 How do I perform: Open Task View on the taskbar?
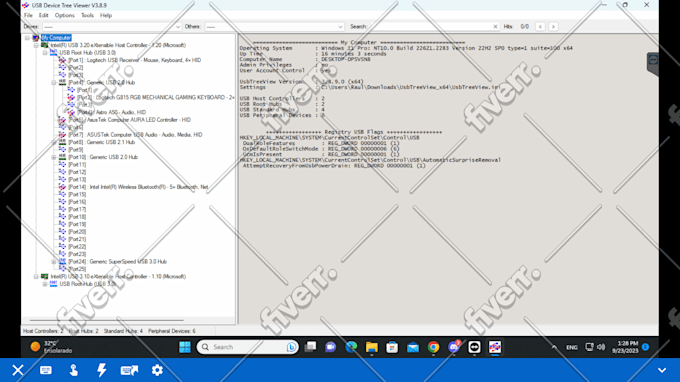tap(310, 347)
